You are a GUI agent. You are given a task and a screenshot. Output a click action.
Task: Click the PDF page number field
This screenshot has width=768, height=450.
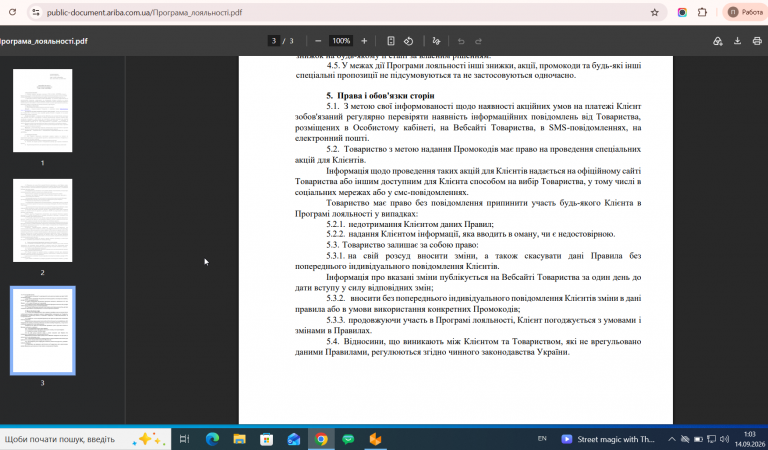274,41
